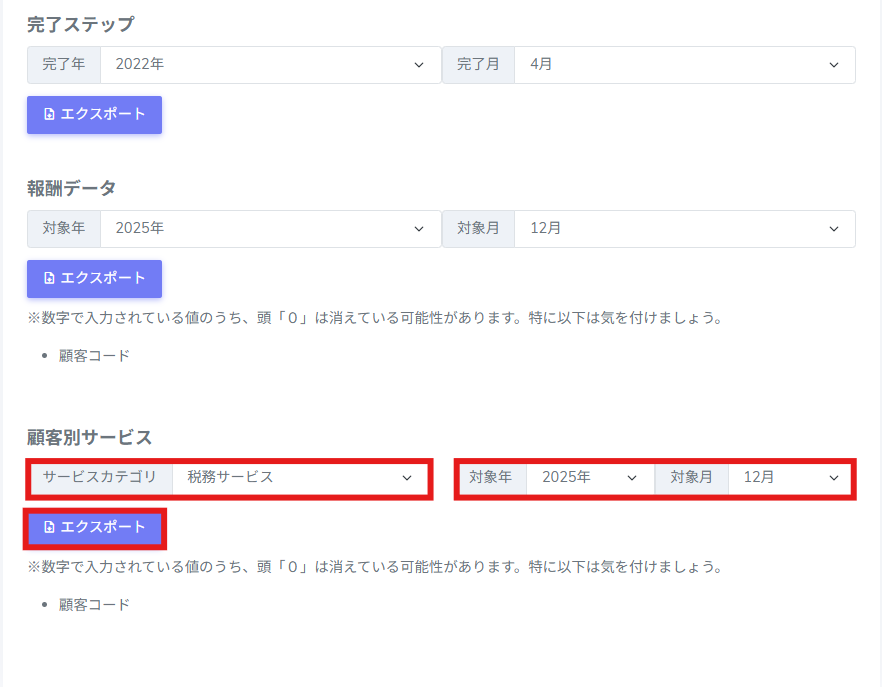The image size is (882, 687).
Task: Click the サービスカテゴリ field label
Action: coord(100,478)
